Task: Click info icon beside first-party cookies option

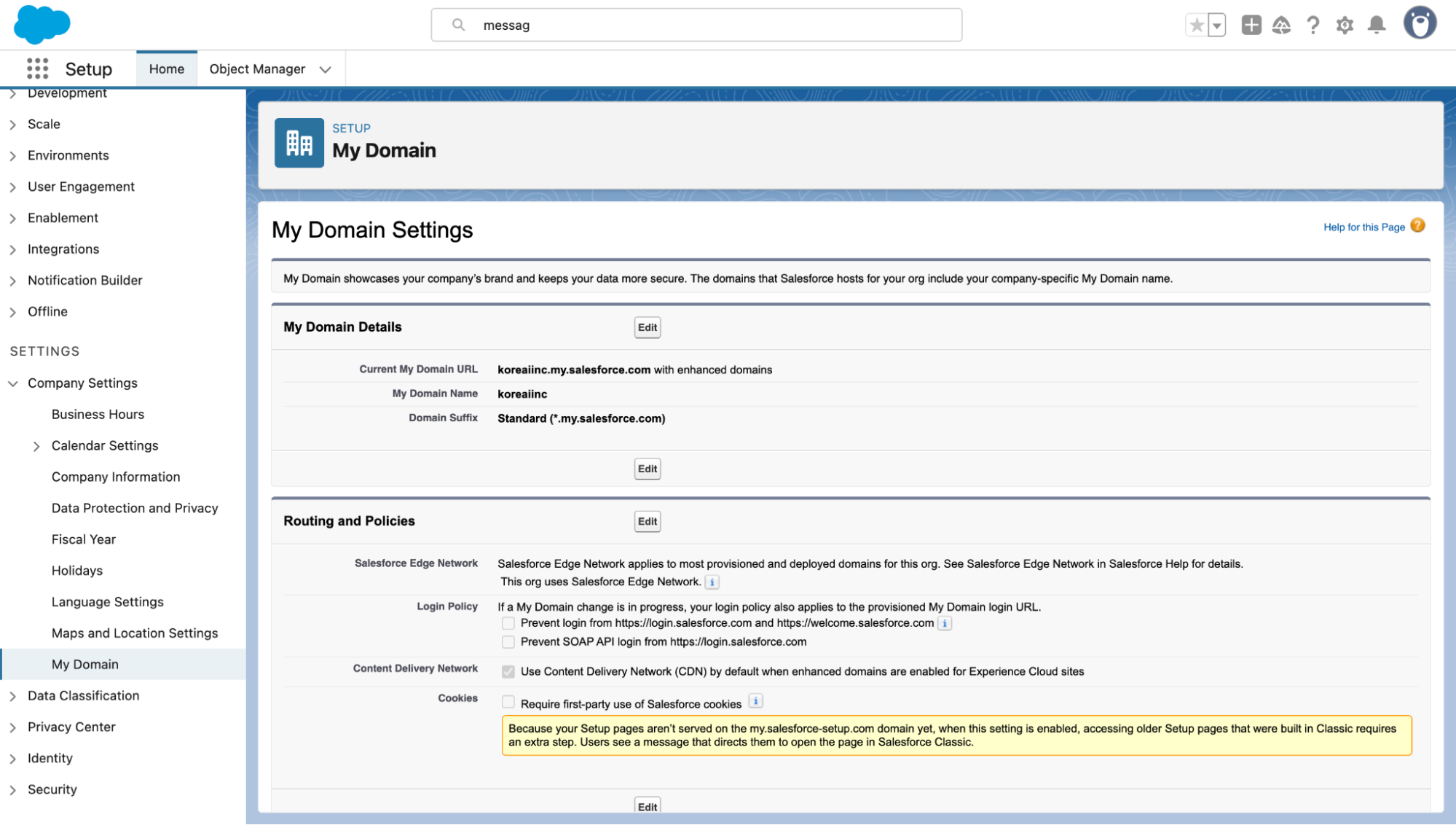Action: point(756,701)
